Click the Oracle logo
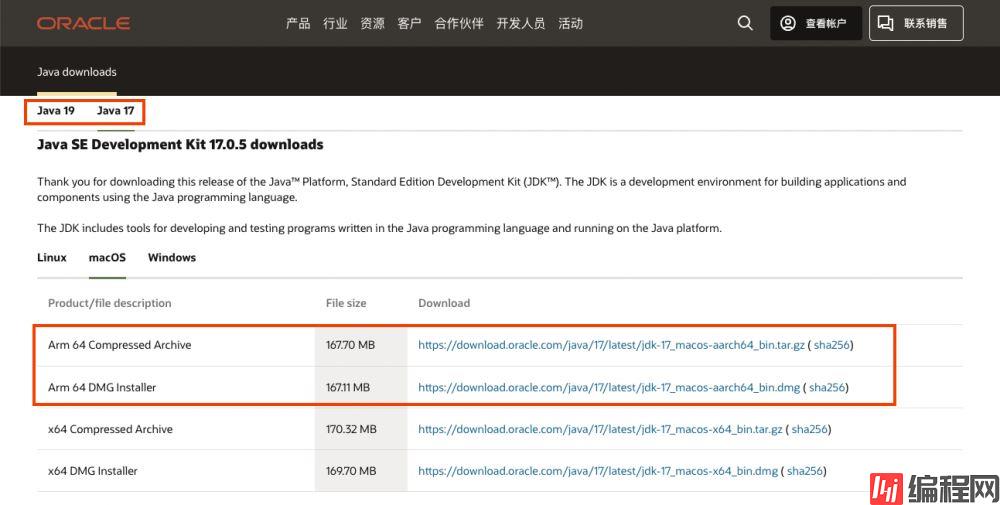1000x505 pixels. click(84, 23)
